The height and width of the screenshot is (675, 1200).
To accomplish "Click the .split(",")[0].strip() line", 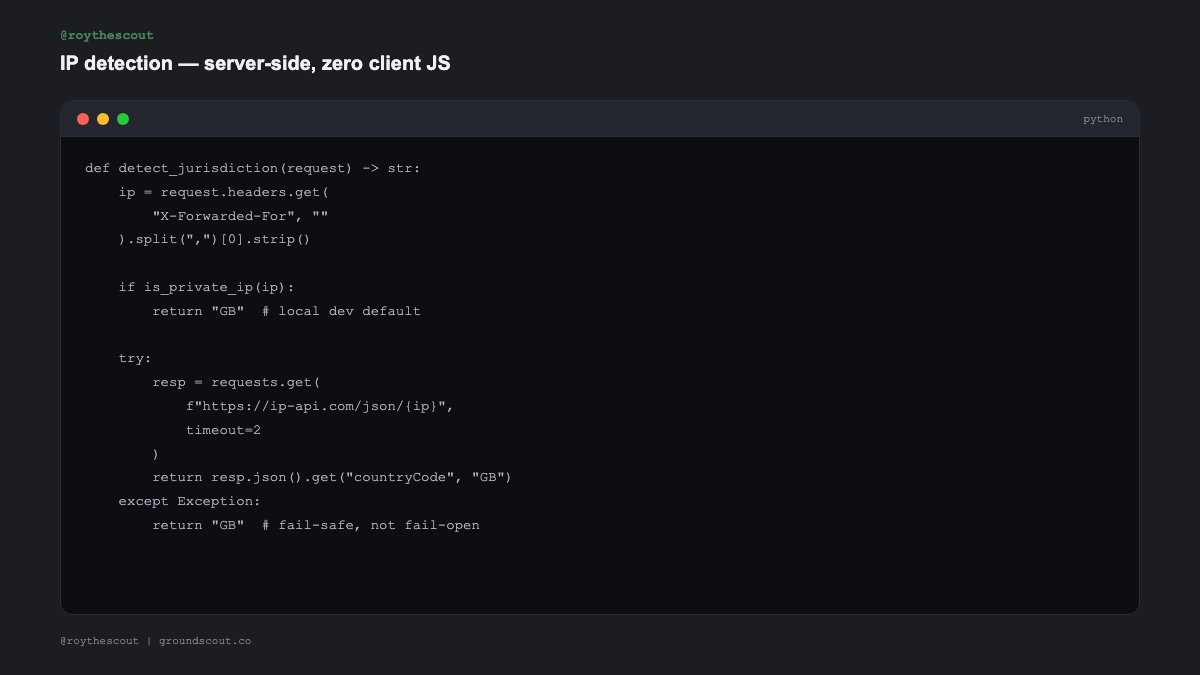I will [215, 240].
